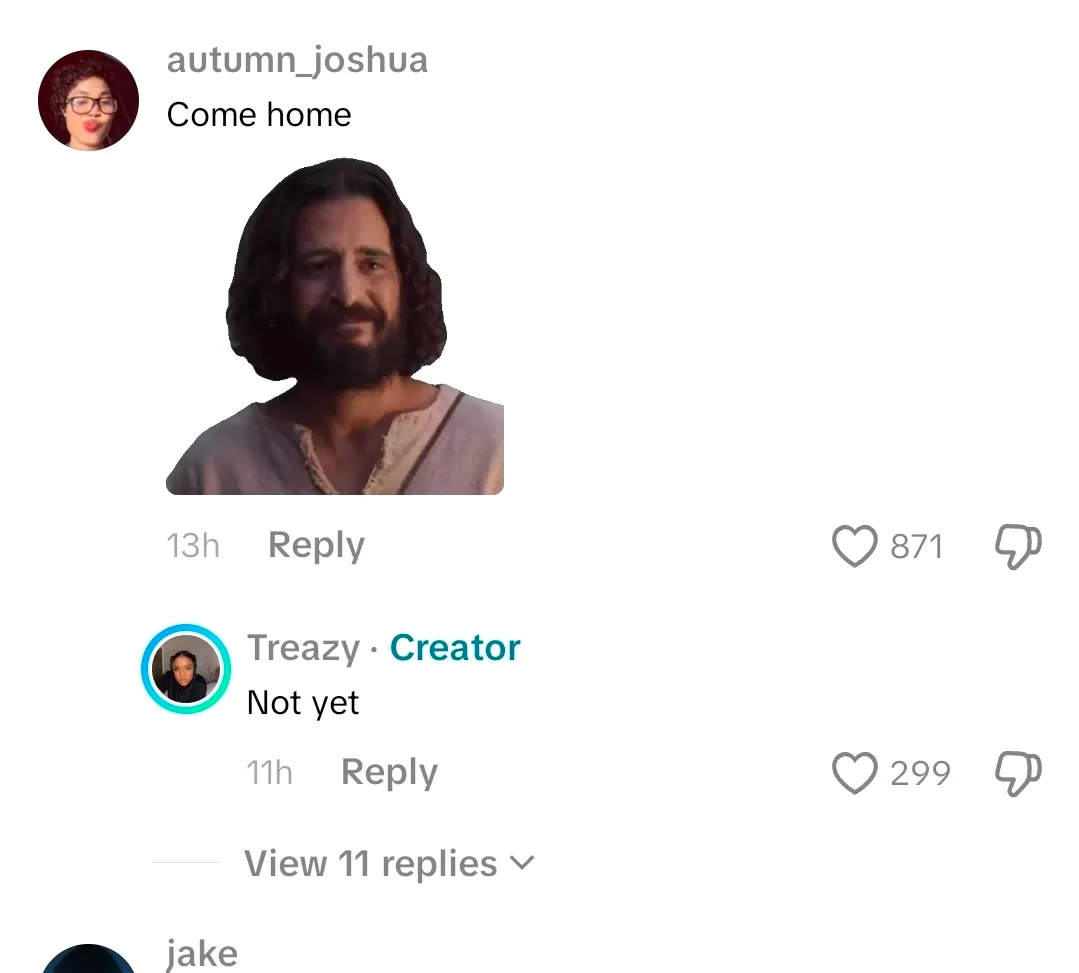The image size is (1079, 973).
Task: Dislike Treazy's "Not yet" reply
Action: pos(1019,773)
